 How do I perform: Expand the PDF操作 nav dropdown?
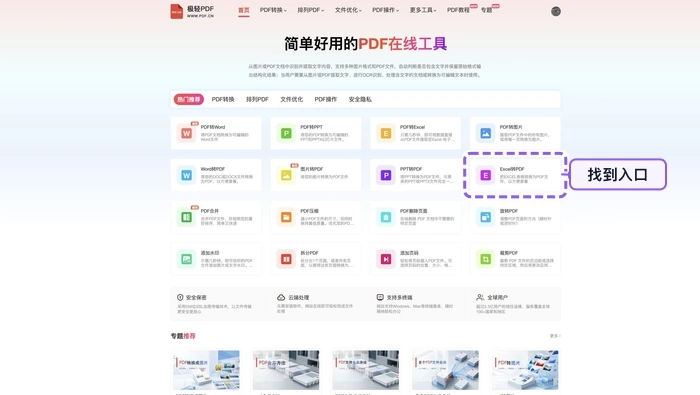(x=386, y=10)
